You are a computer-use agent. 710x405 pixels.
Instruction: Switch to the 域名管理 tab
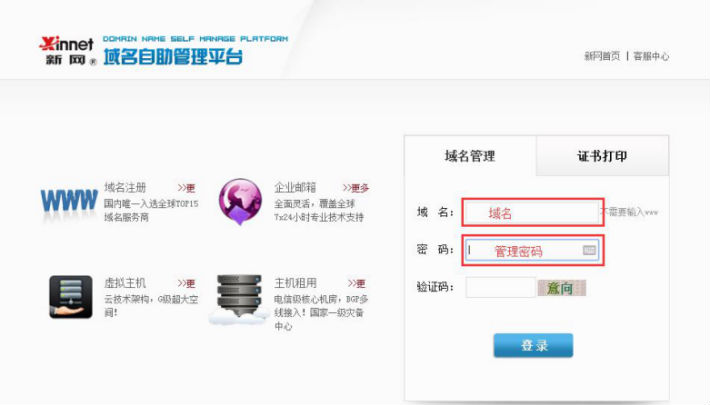(x=470, y=156)
